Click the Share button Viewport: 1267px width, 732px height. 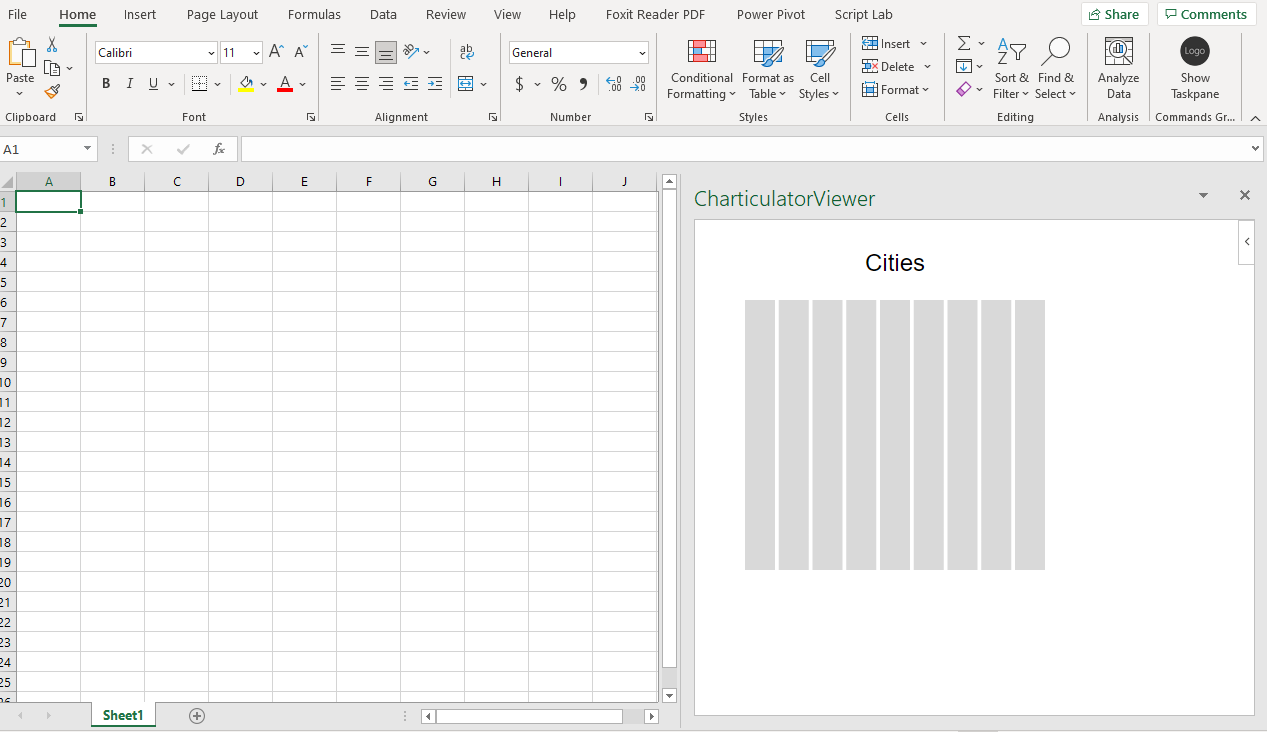(1114, 14)
